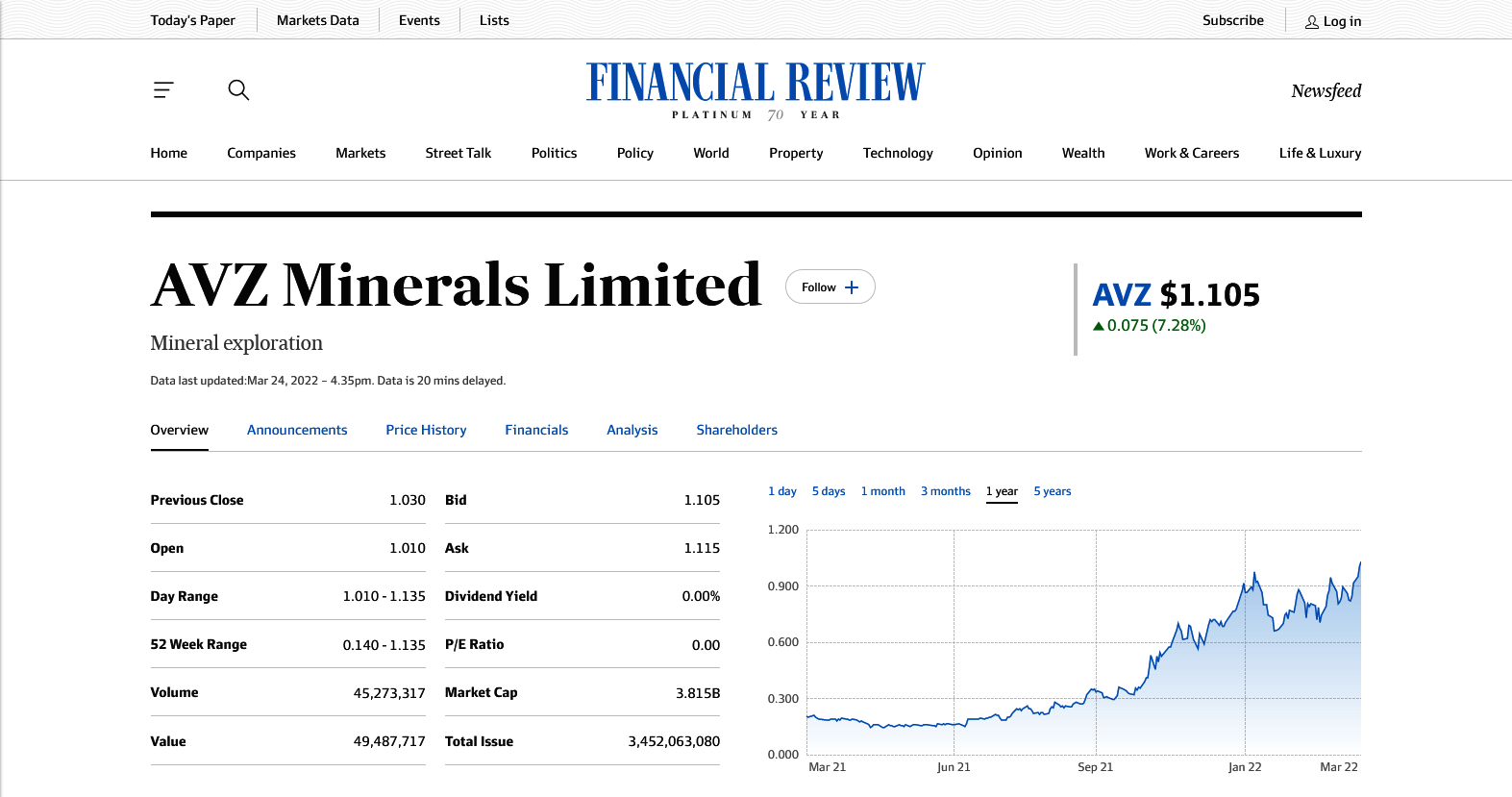Click the 52 Week Range value 0.140 - 1.135
This screenshot has width=1512, height=797.
(384, 645)
